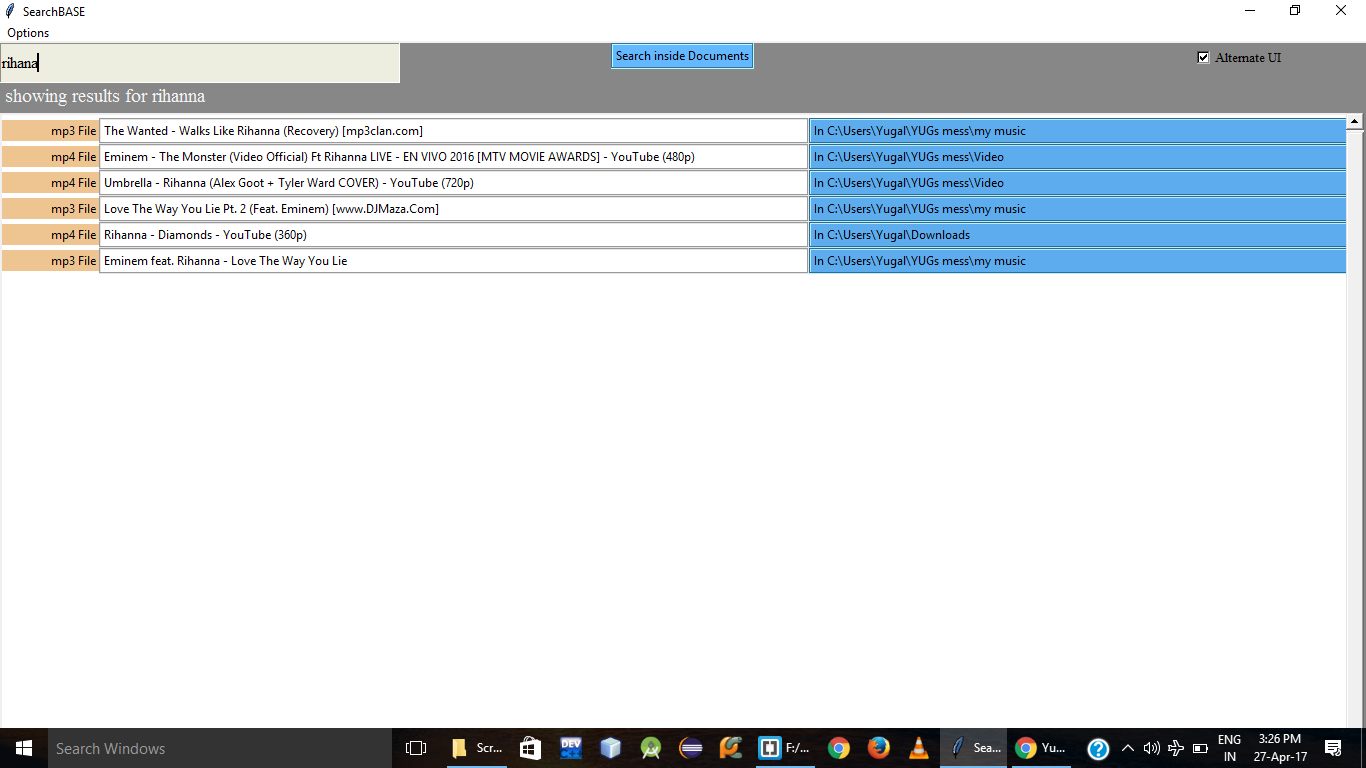Screen dimensions: 1366x768
Task: Show hidden system tray icons
Action: (1128, 748)
